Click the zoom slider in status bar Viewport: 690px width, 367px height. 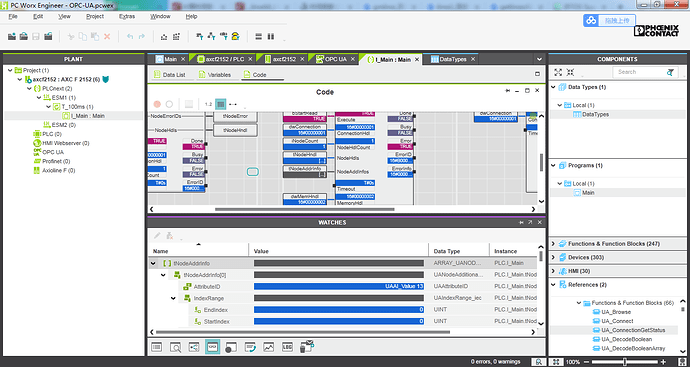(625, 362)
